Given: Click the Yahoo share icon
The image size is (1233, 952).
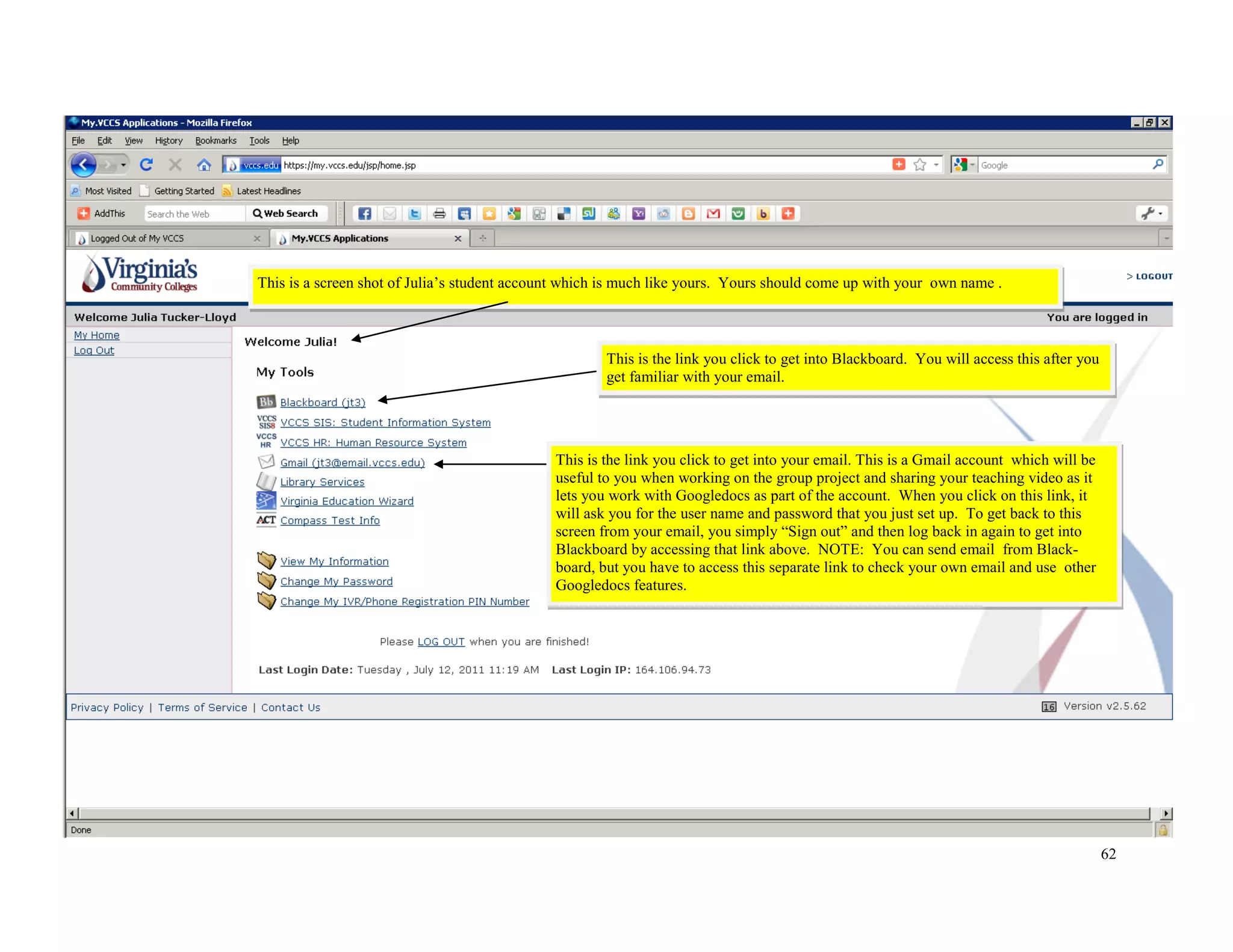Looking at the screenshot, I should point(638,214).
